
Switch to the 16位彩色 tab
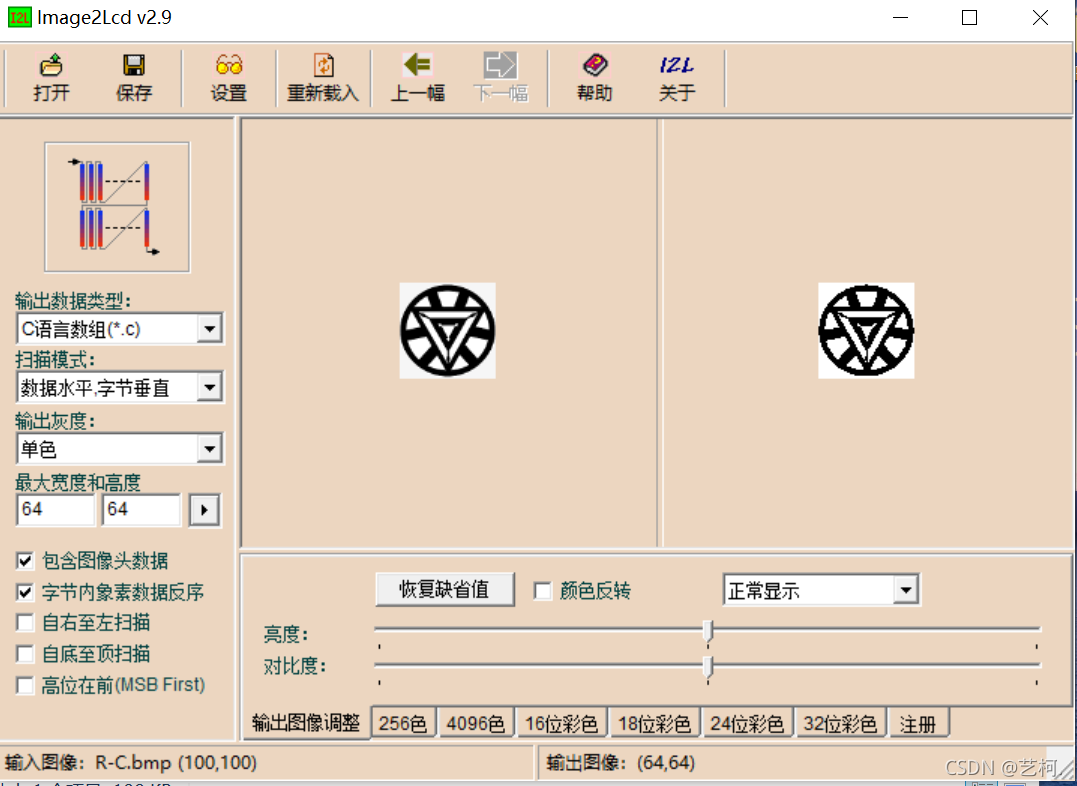click(x=561, y=723)
